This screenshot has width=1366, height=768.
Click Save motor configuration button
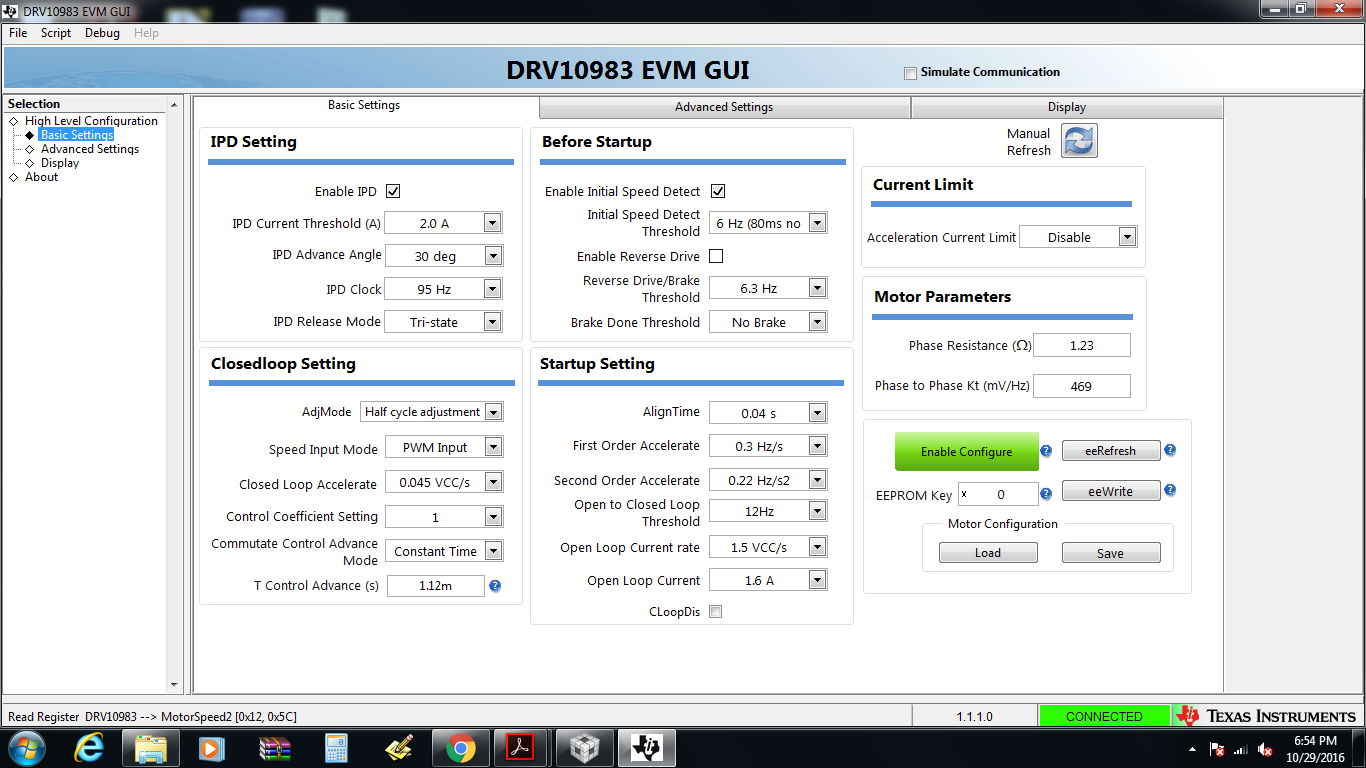[x=1111, y=553]
